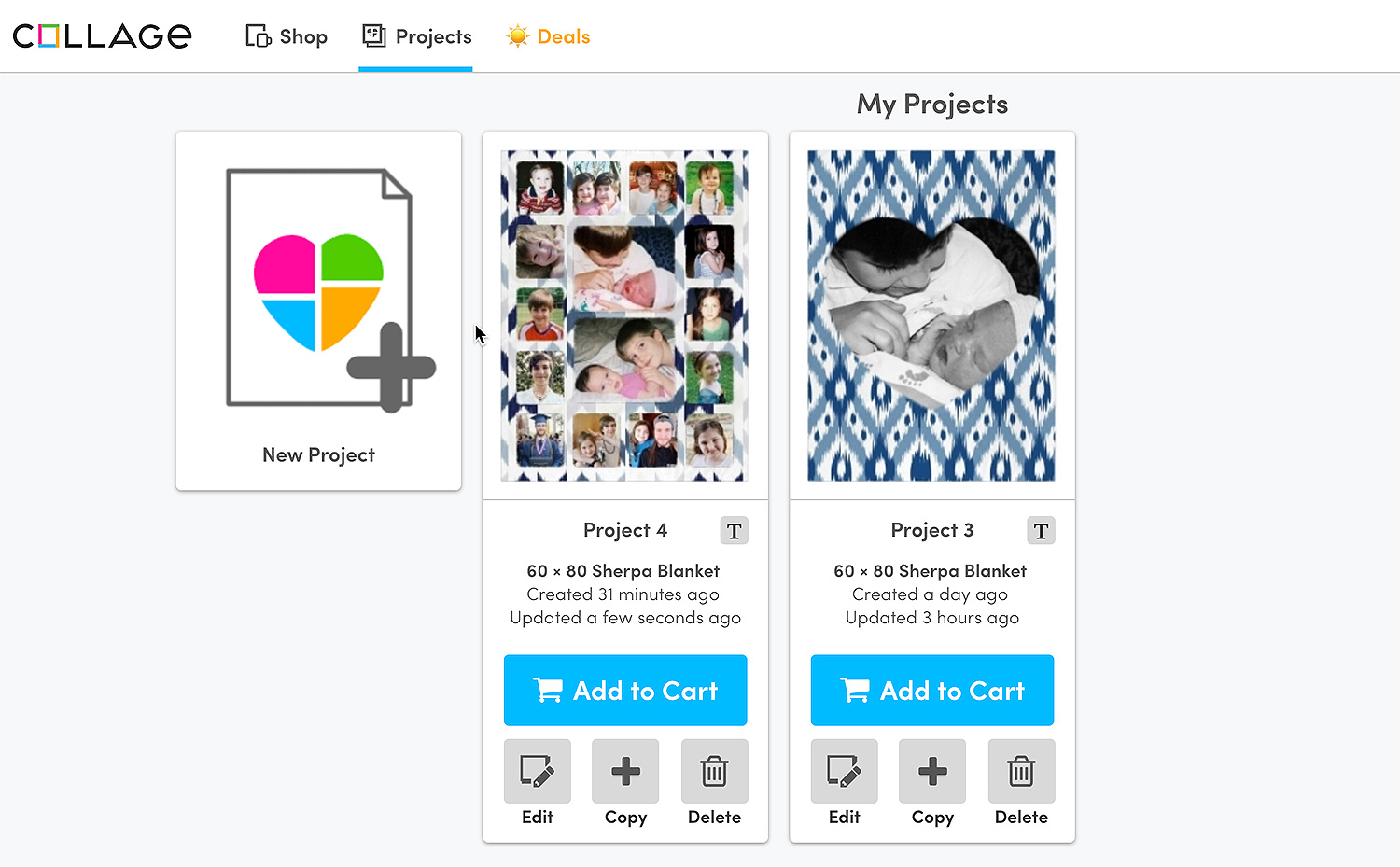Open the Deals tab
Viewport: 1400px width, 867px height.
548,36
